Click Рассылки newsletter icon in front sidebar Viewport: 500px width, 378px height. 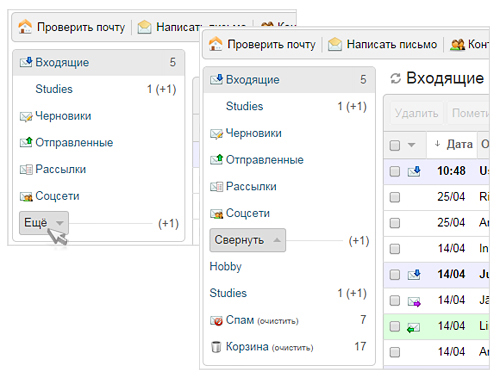216,186
